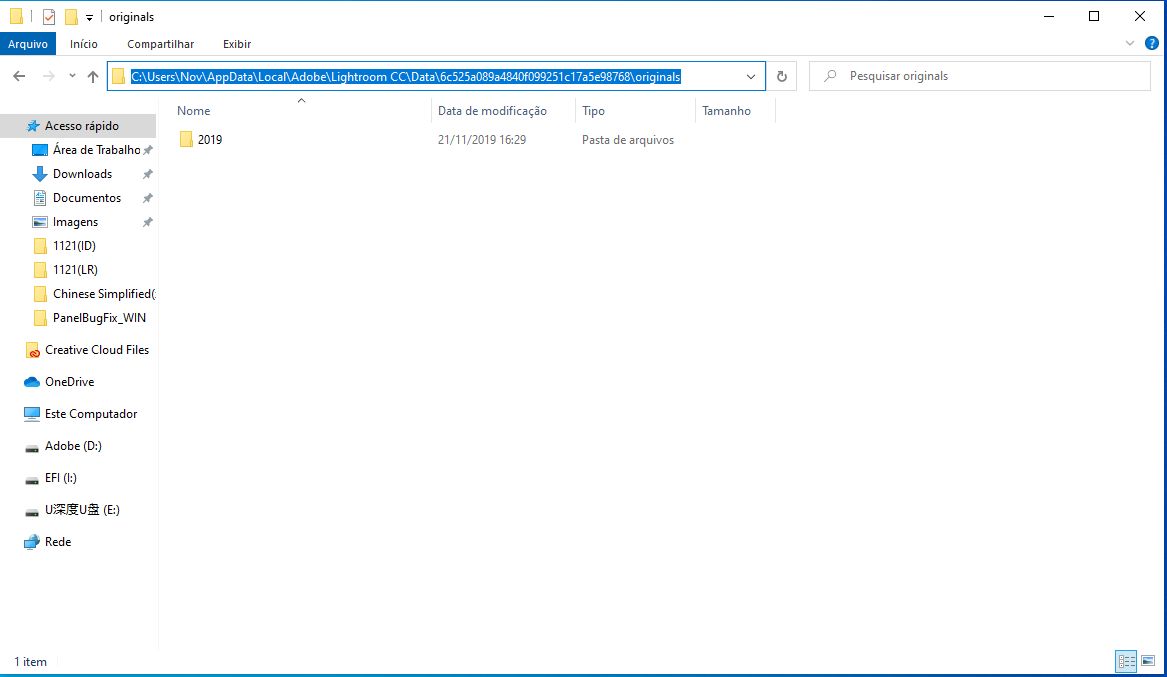Viewport: 1167px width, 677px height.
Task: Click the Properties quick access toolbar icon
Action: (x=48, y=16)
